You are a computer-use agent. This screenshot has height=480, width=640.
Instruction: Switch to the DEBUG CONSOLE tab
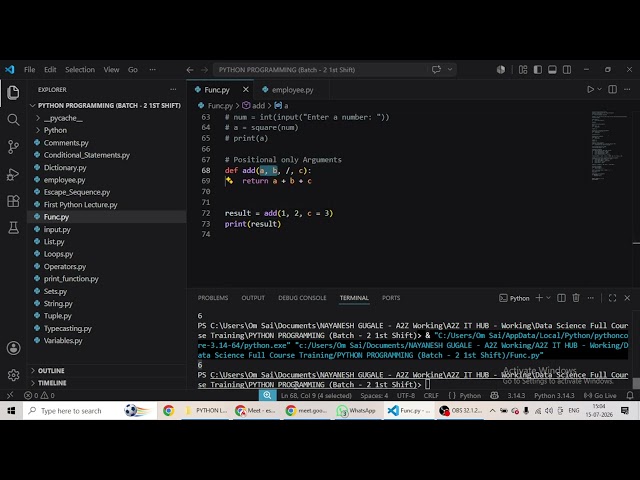302,298
